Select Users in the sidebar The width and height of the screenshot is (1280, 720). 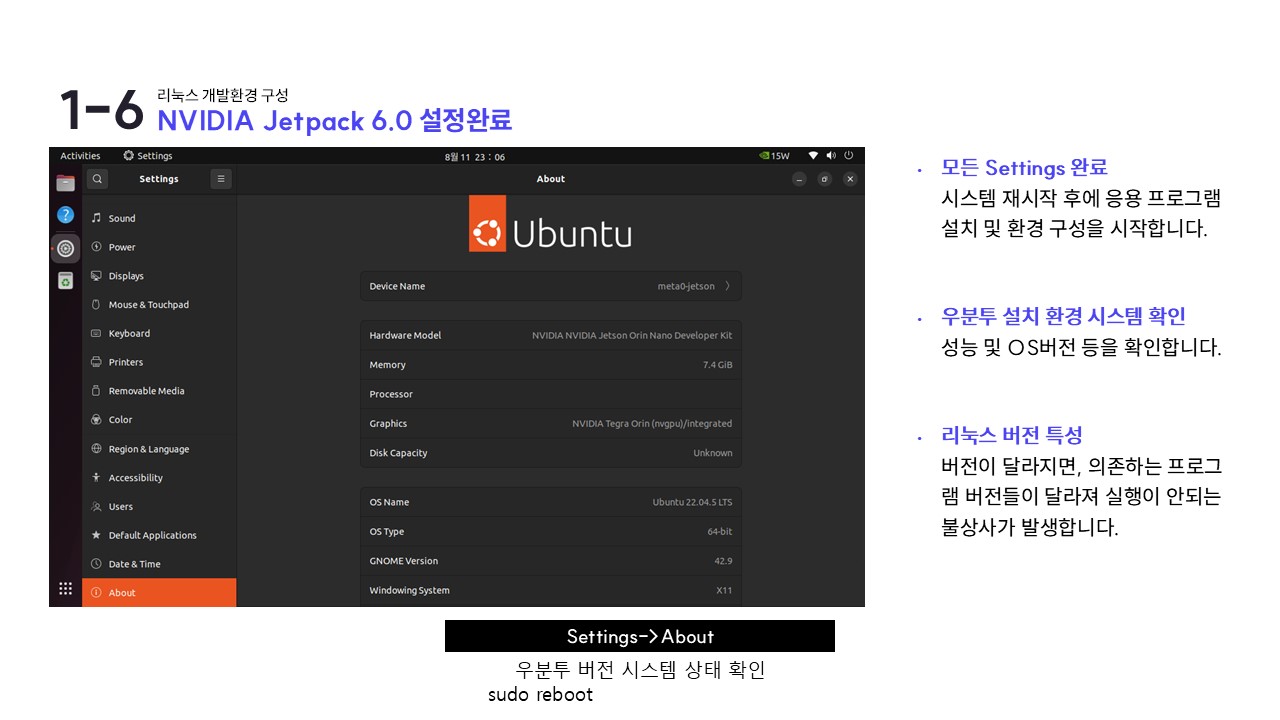(160, 507)
